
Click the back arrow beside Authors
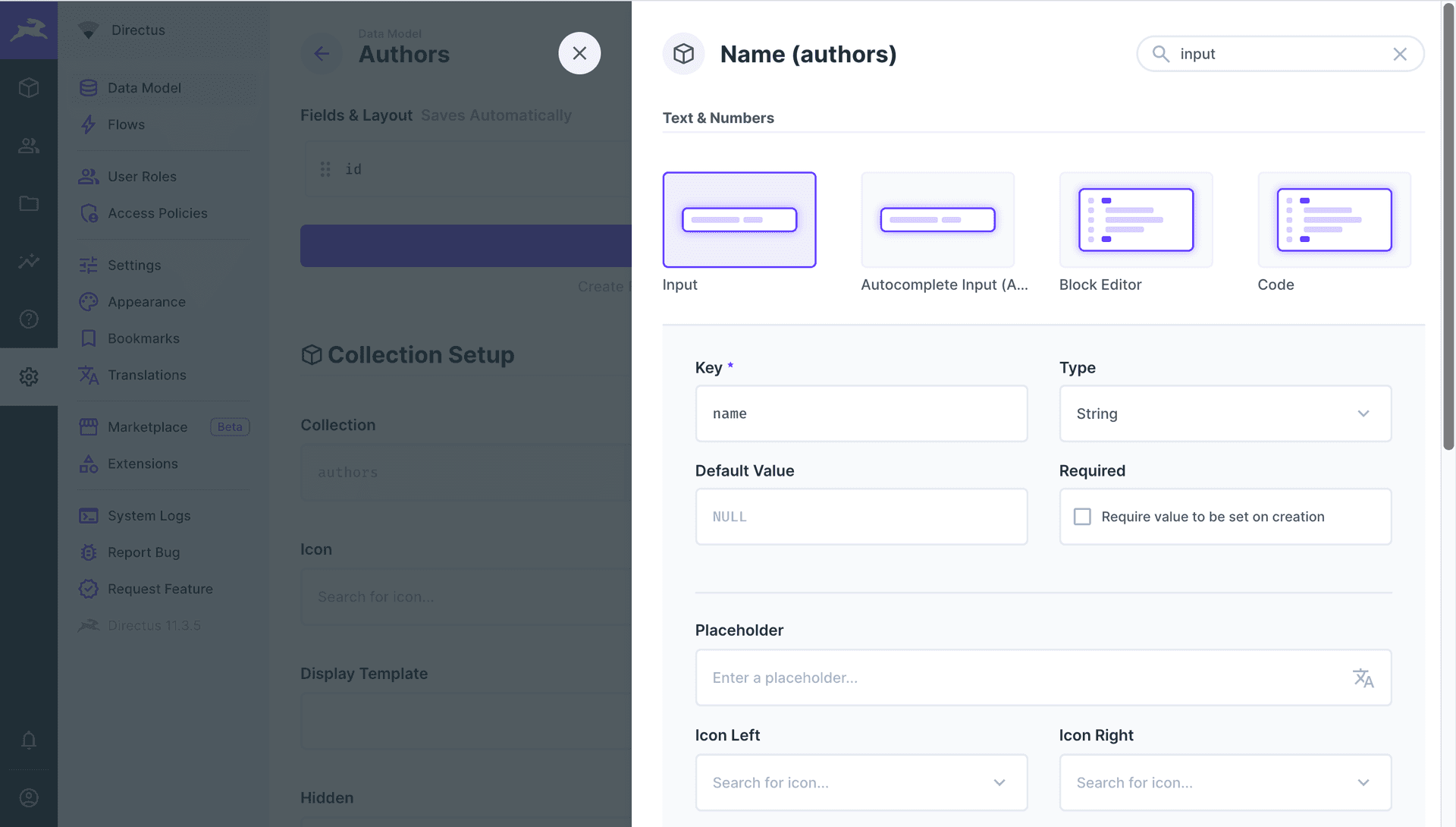(322, 54)
